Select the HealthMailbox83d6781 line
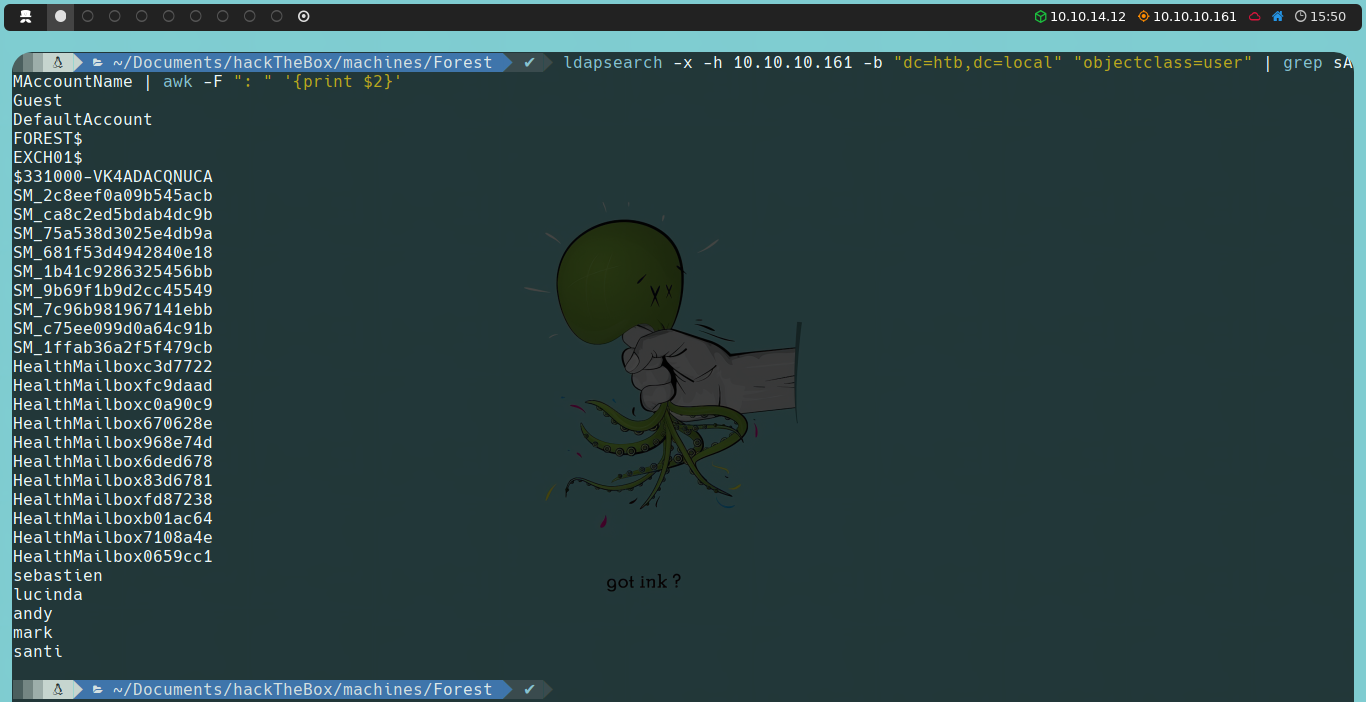The height and width of the screenshot is (702, 1366). (x=113, y=480)
